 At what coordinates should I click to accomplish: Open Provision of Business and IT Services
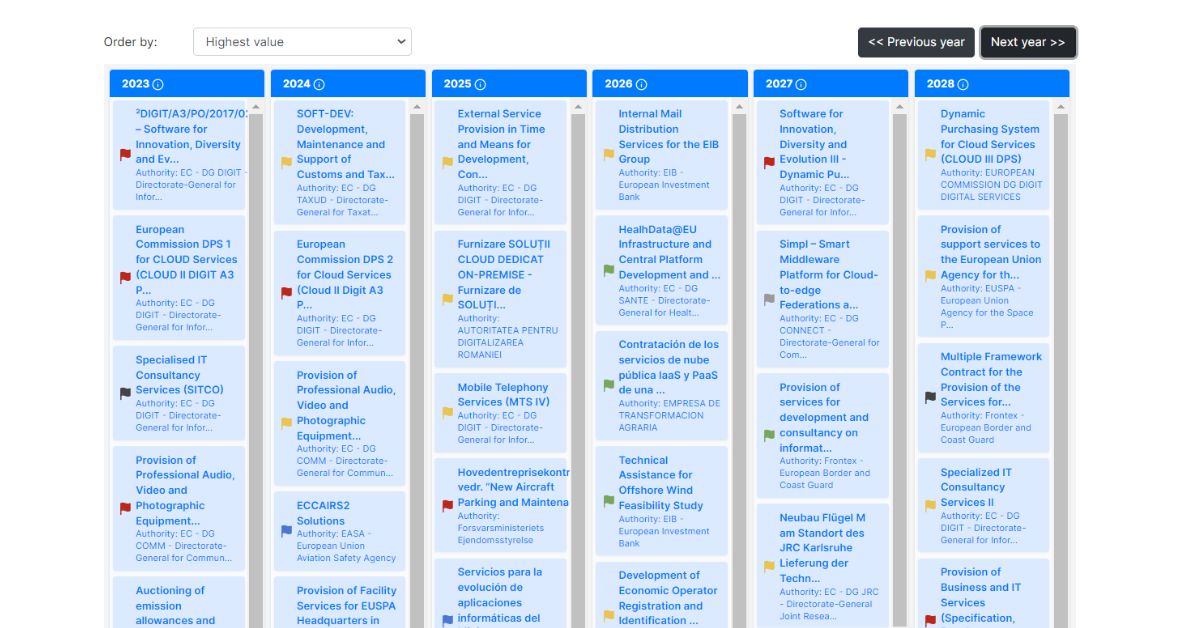coord(981,595)
